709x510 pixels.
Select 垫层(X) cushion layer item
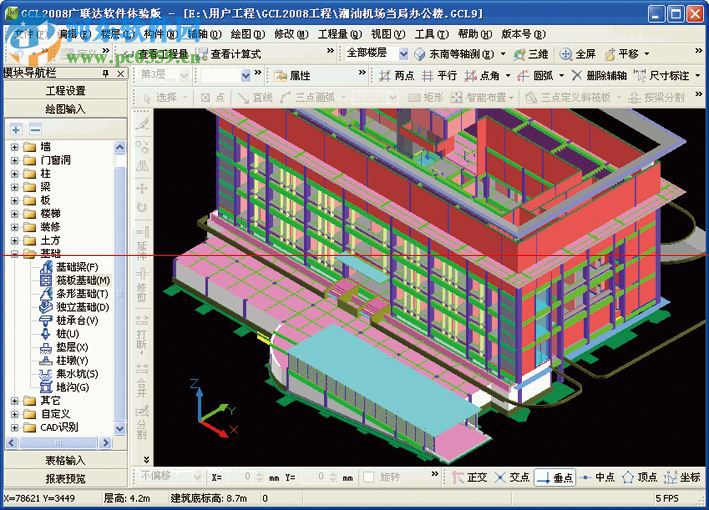[64, 347]
